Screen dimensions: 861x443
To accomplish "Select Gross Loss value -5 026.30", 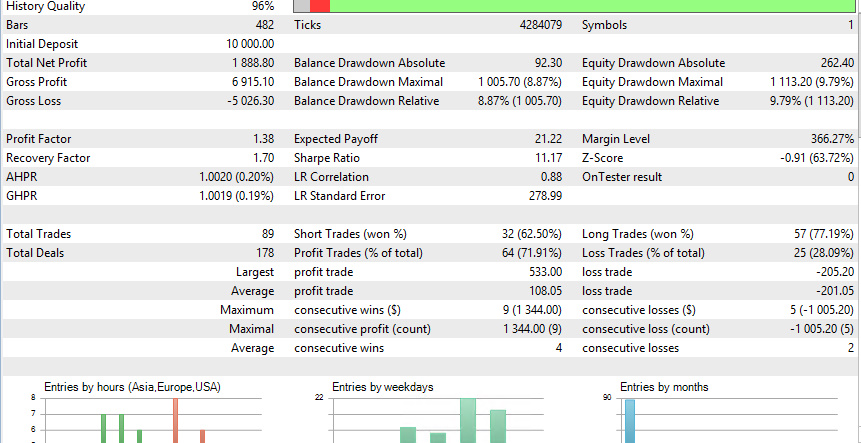I will (251, 101).
